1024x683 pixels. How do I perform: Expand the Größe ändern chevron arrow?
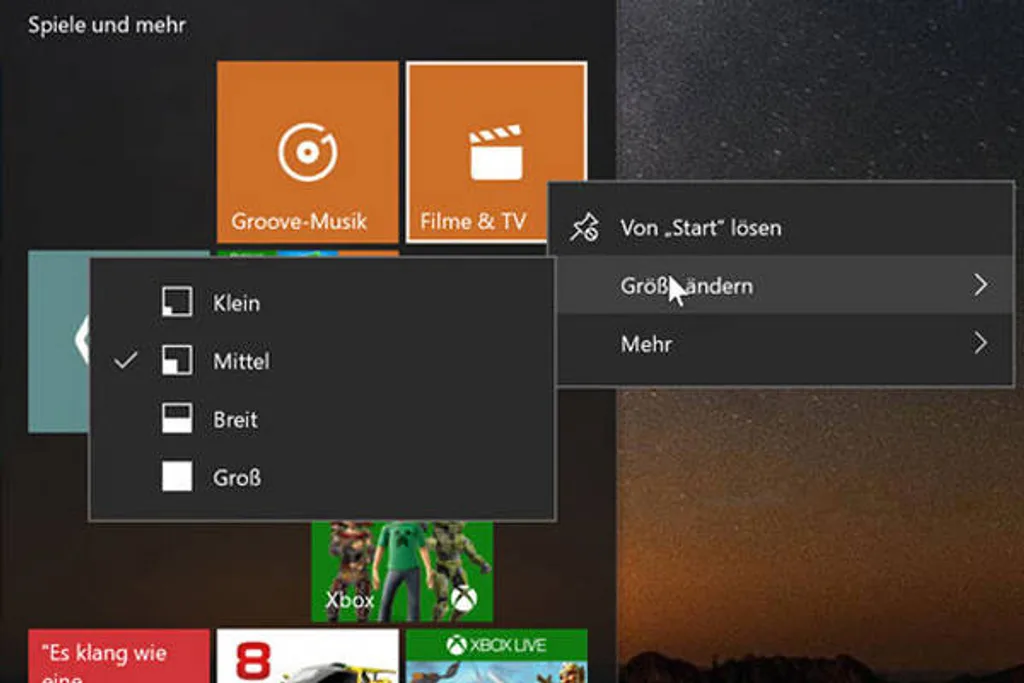[980, 285]
